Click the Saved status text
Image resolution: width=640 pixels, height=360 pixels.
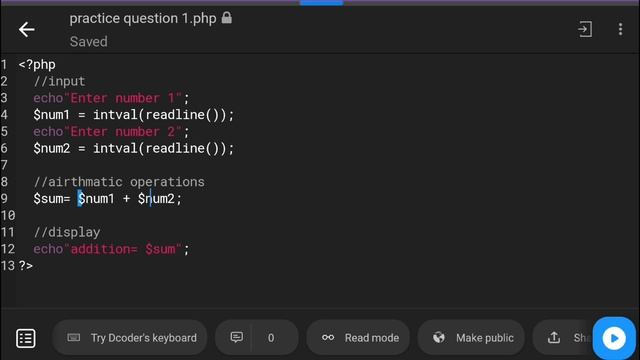pos(89,42)
